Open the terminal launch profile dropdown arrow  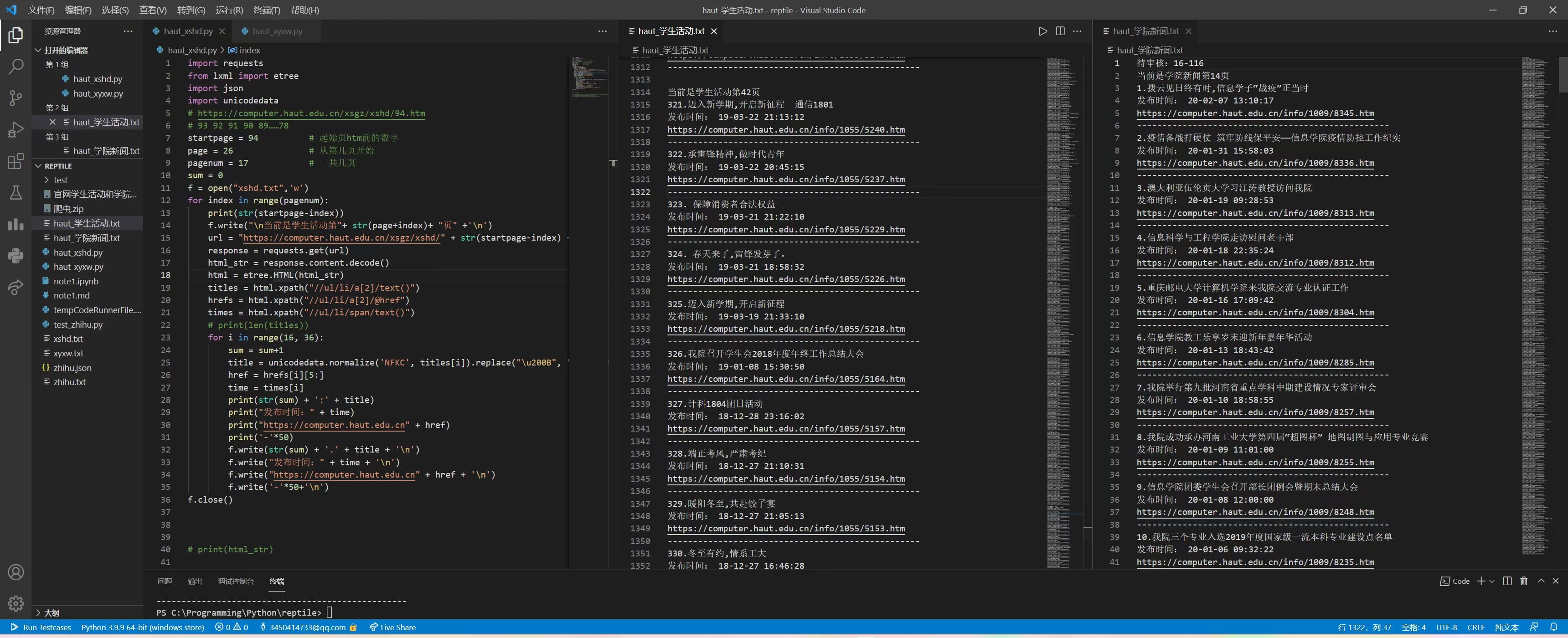click(x=1492, y=581)
